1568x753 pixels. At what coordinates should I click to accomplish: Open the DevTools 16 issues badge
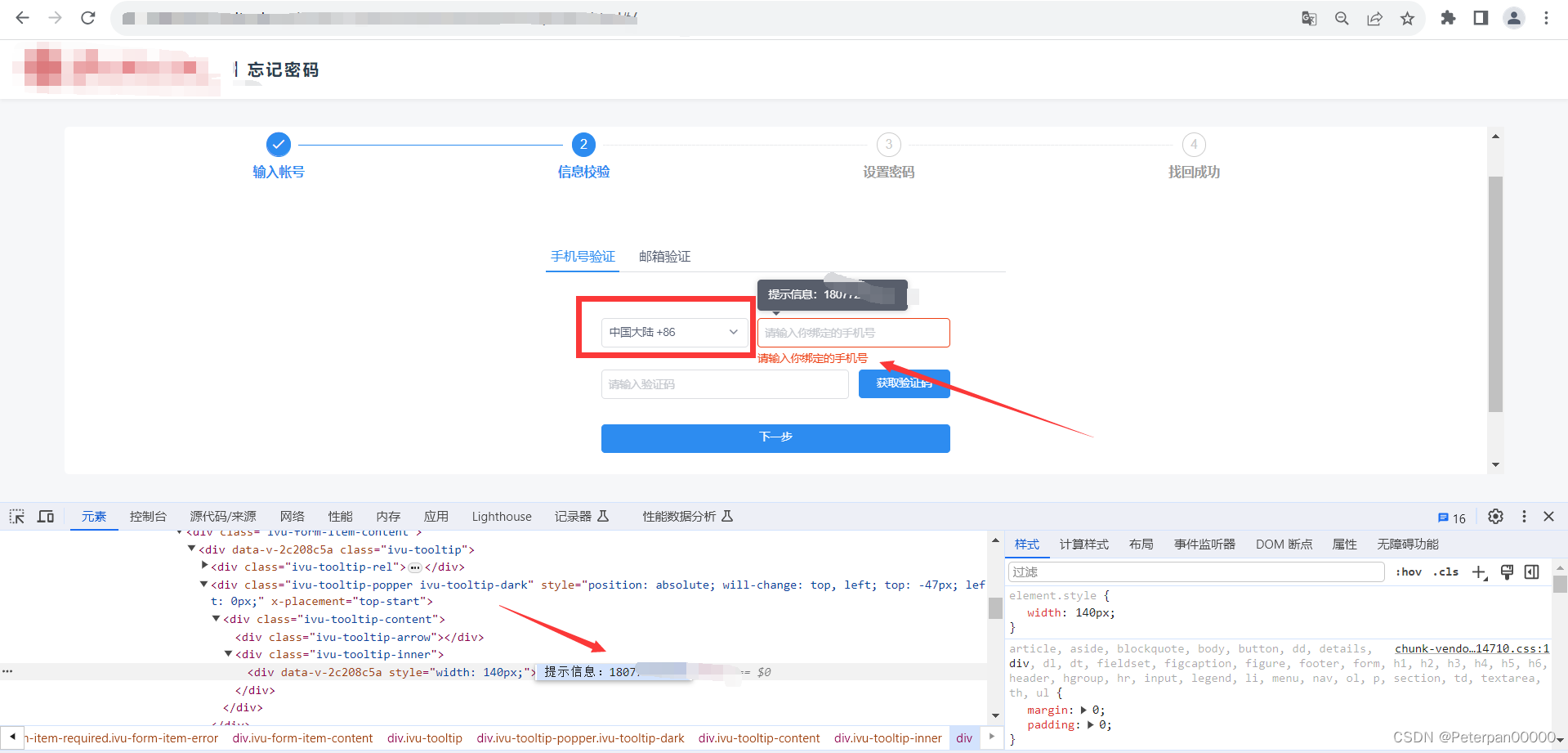(1452, 518)
